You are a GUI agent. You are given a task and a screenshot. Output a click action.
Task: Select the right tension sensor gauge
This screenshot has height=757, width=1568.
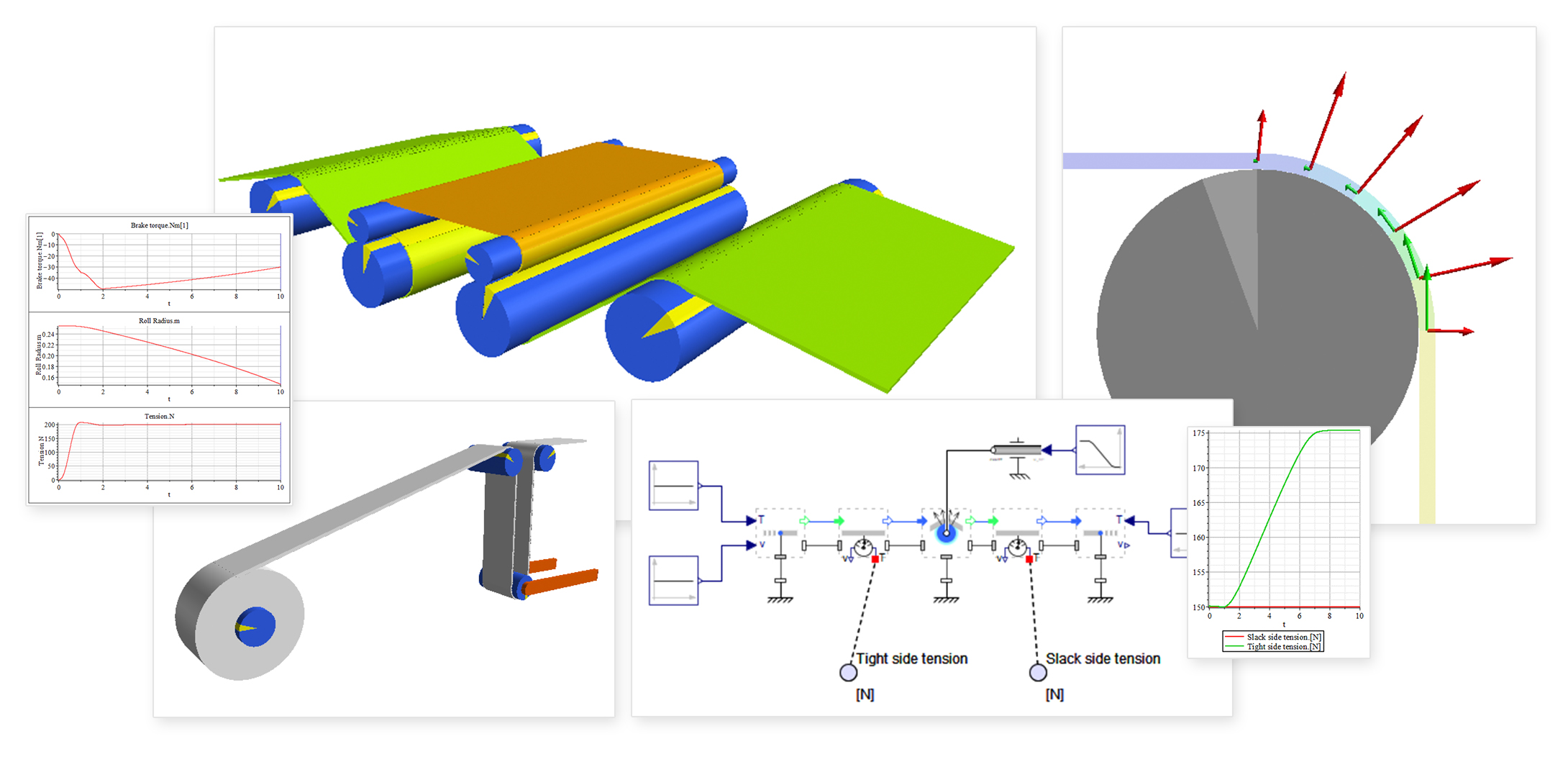tap(1016, 548)
